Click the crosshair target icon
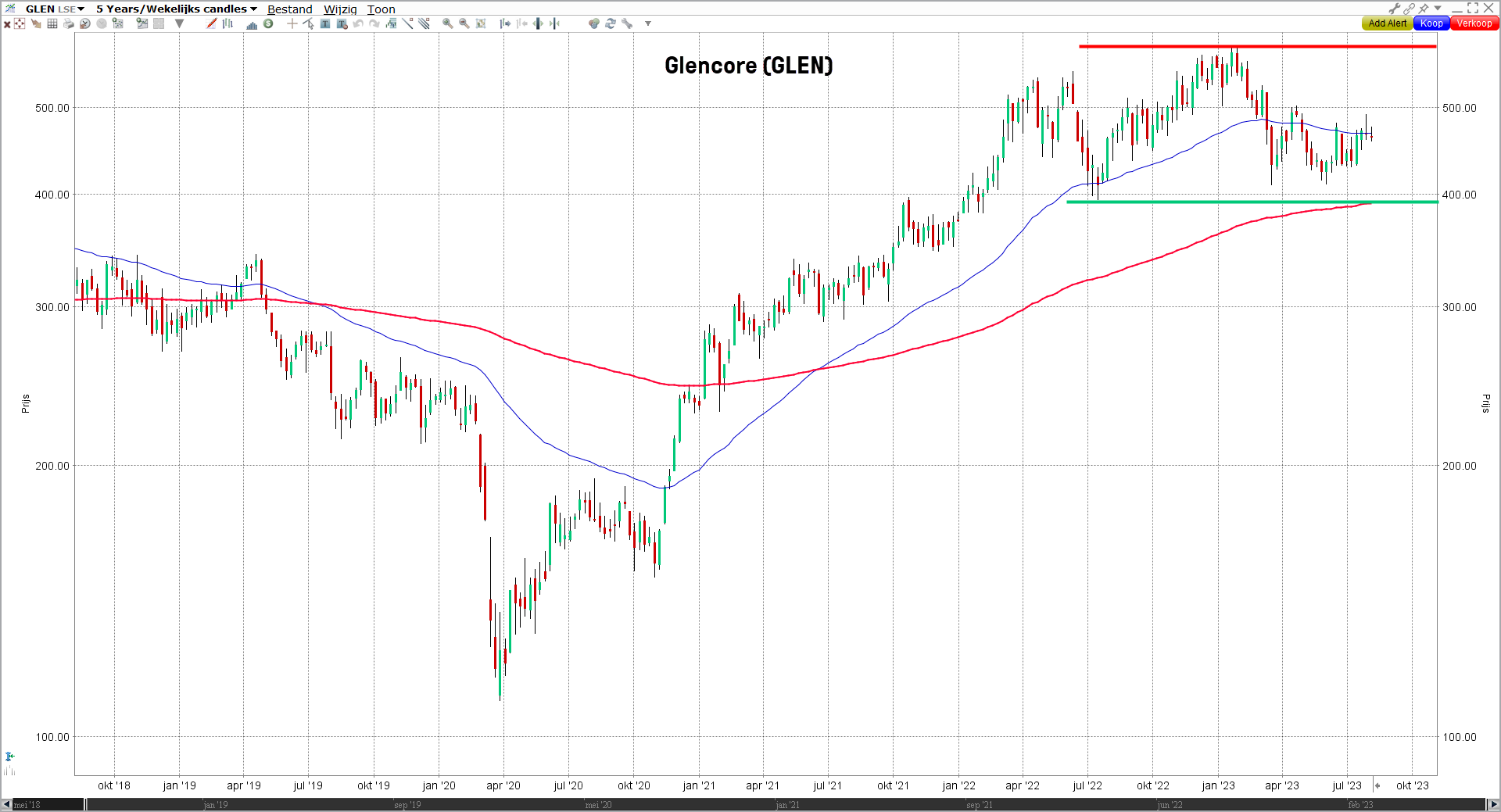 pyautogui.click(x=20, y=23)
